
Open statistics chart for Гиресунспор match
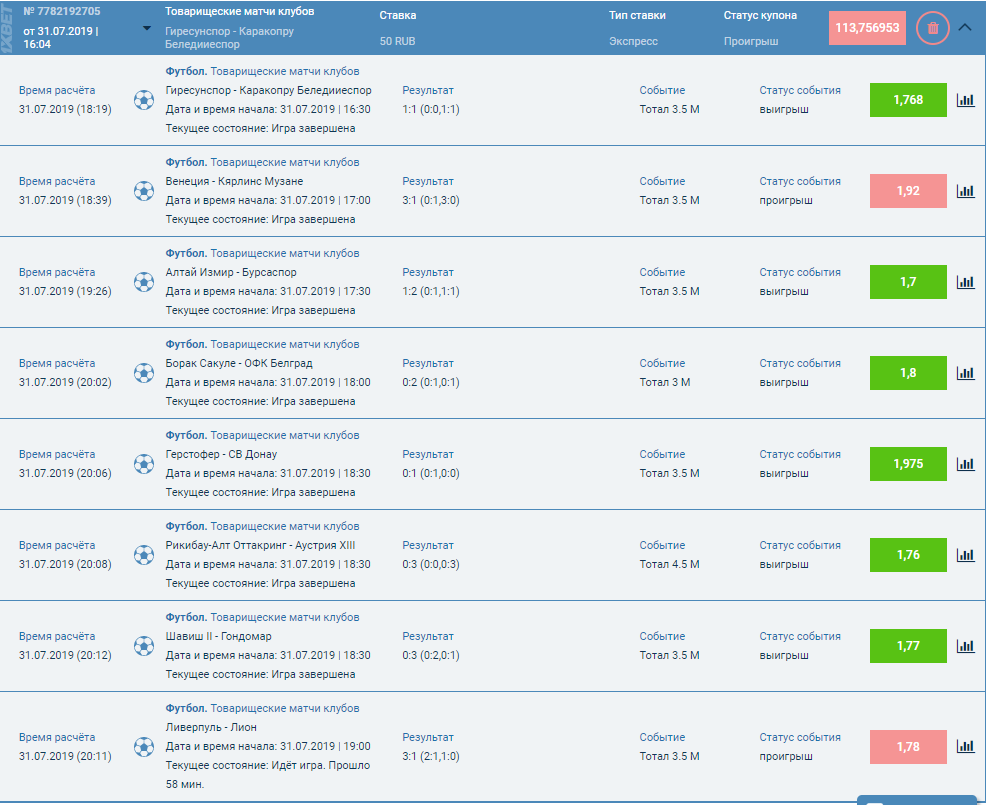(965, 100)
